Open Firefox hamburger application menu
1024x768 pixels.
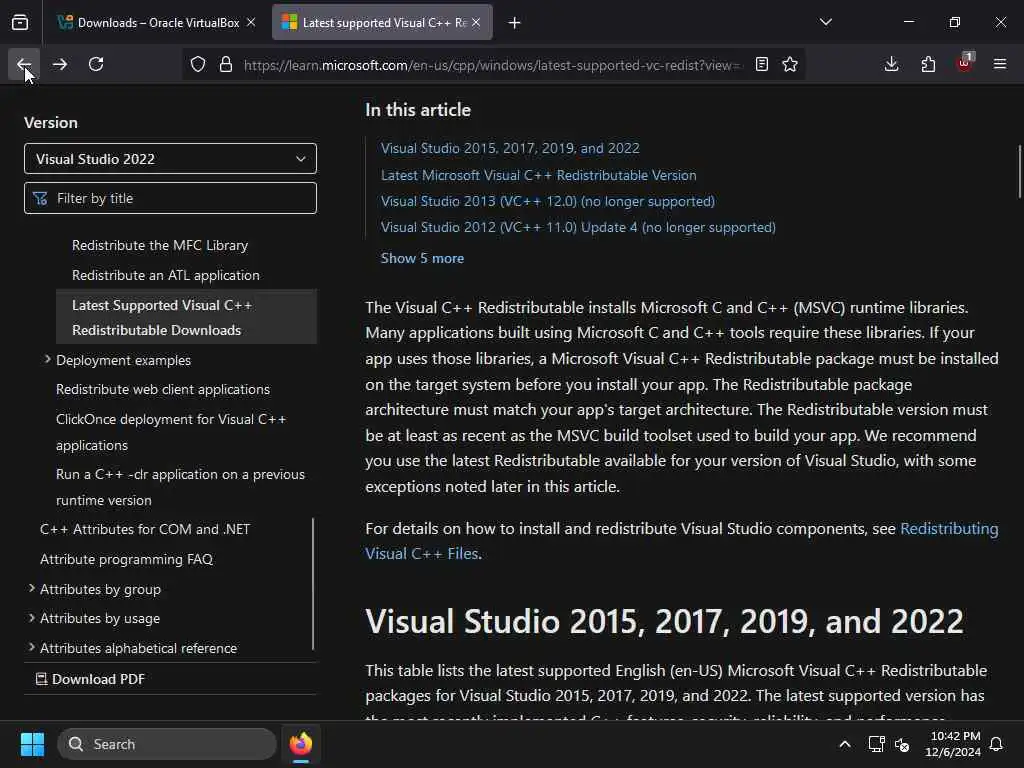(x=1000, y=64)
